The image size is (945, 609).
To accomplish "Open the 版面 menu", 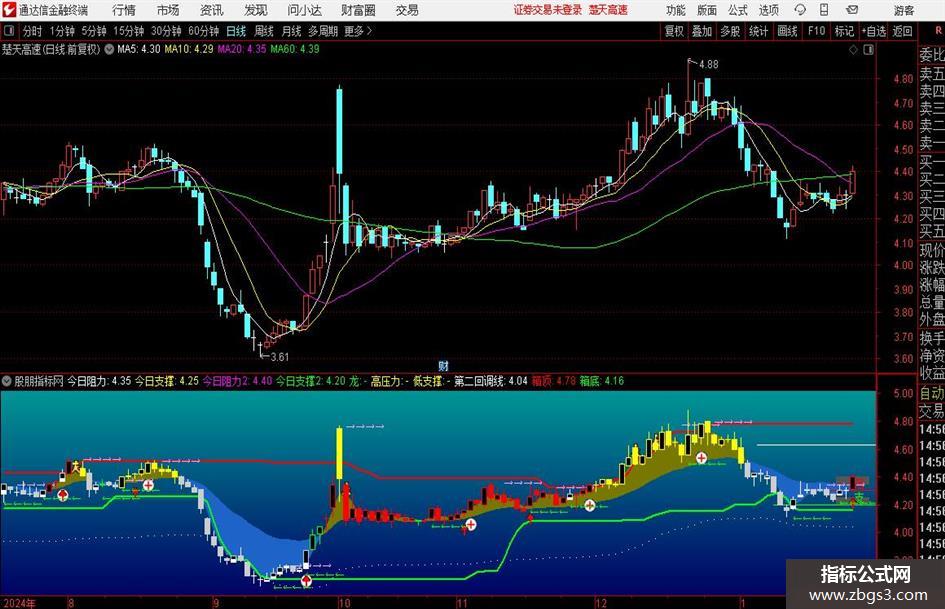I will [706, 10].
